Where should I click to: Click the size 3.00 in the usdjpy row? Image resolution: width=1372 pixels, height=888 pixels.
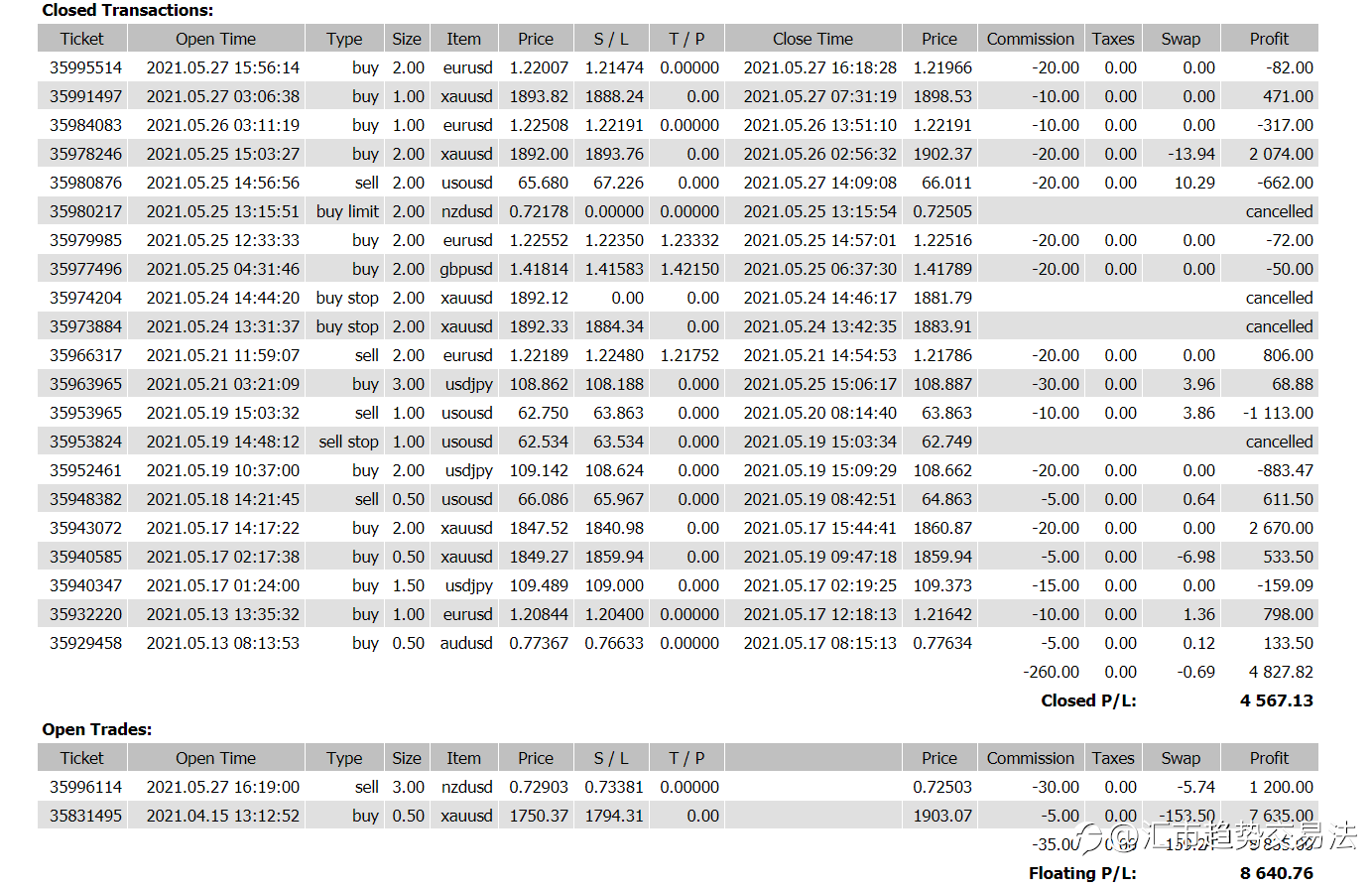pos(408,384)
